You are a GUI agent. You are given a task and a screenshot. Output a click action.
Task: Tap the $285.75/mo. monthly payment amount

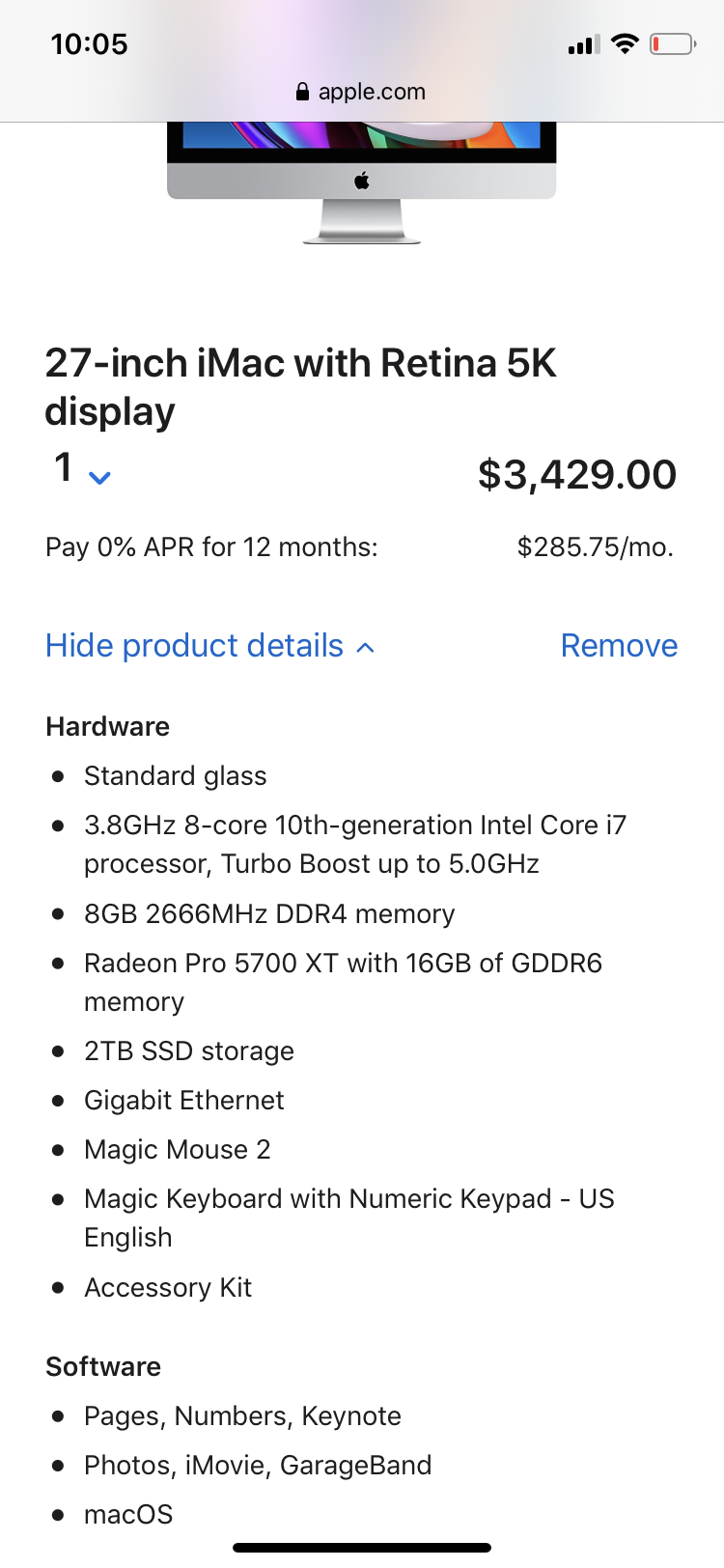pyautogui.click(x=595, y=547)
